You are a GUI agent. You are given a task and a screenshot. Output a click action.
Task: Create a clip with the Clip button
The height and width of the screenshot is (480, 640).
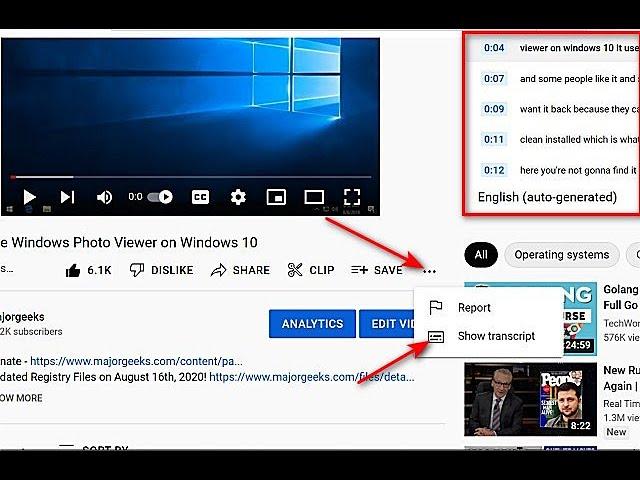[311, 270]
